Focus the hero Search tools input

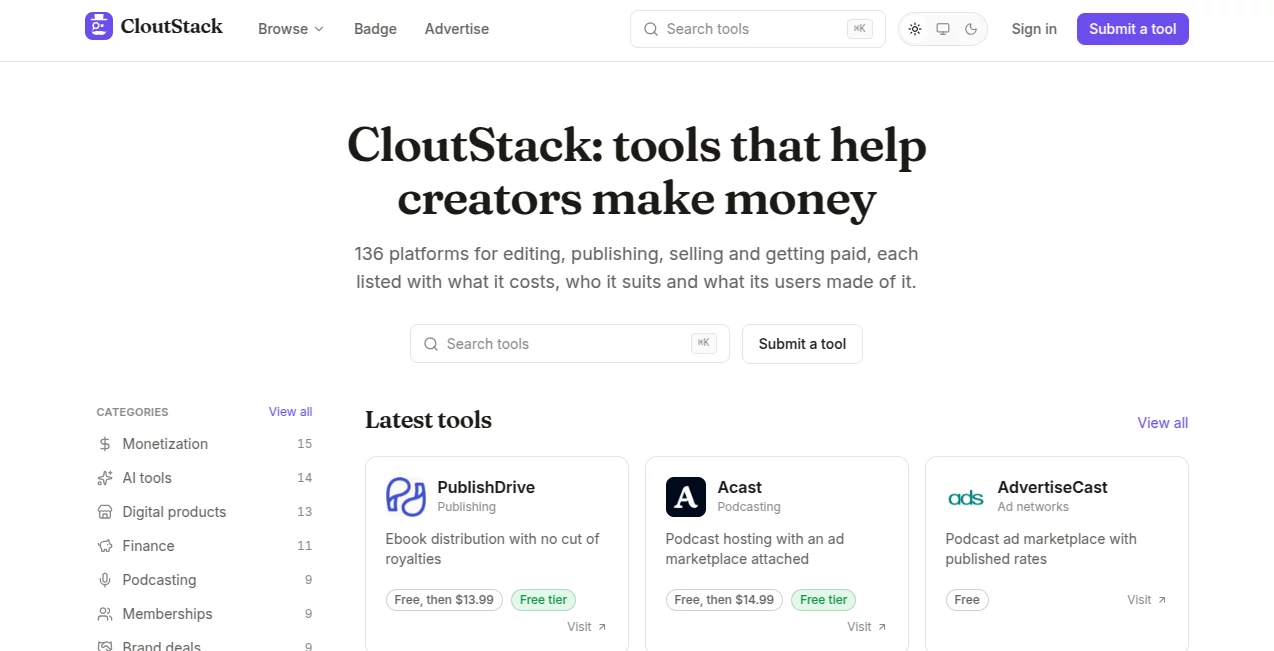570,343
